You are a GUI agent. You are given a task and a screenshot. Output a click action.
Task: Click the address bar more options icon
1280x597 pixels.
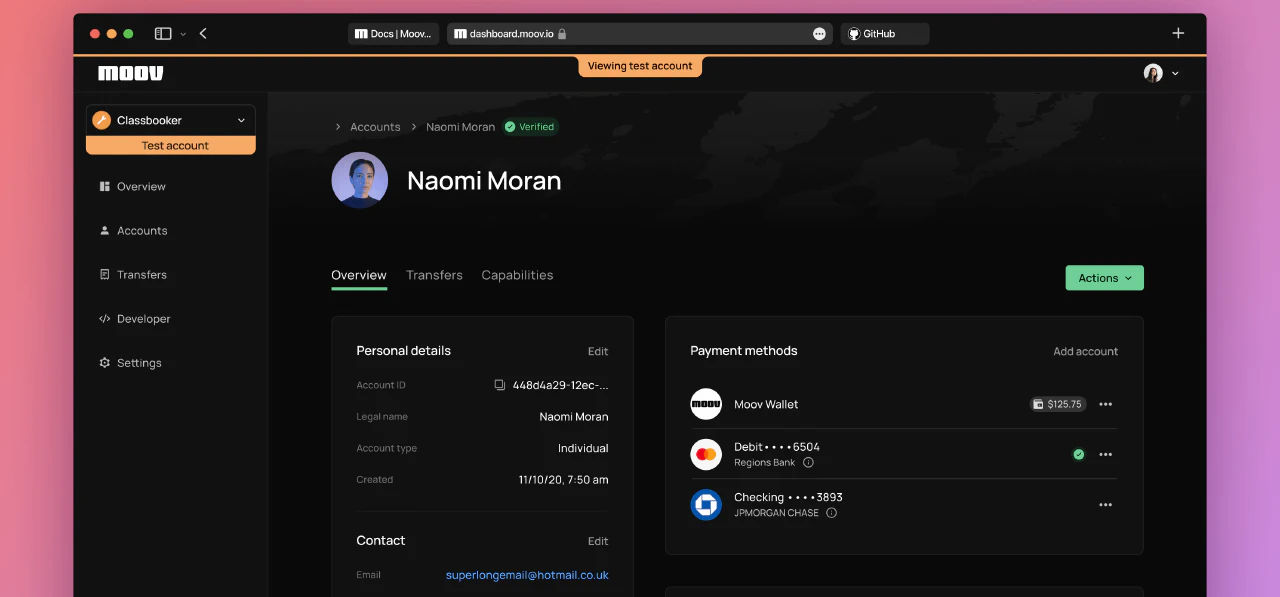click(819, 34)
